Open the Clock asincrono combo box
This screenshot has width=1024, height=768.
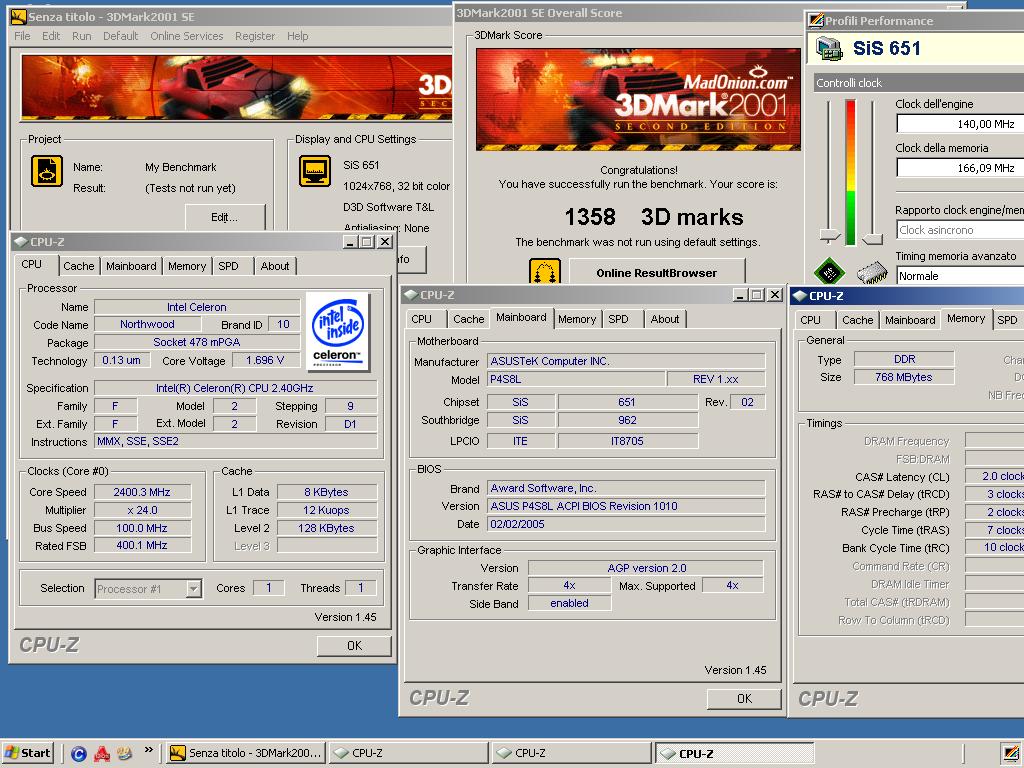point(960,230)
